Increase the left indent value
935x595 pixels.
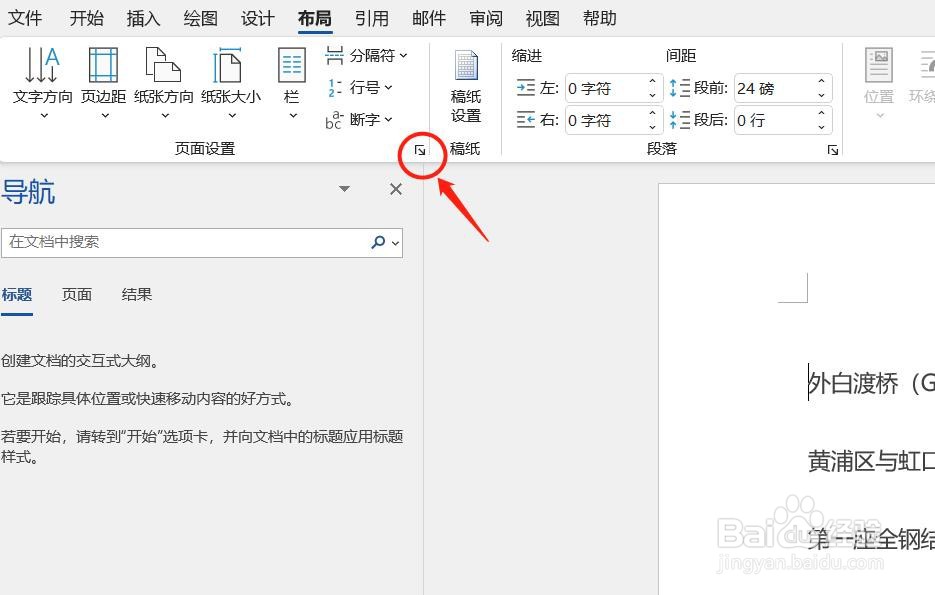click(x=652, y=81)
